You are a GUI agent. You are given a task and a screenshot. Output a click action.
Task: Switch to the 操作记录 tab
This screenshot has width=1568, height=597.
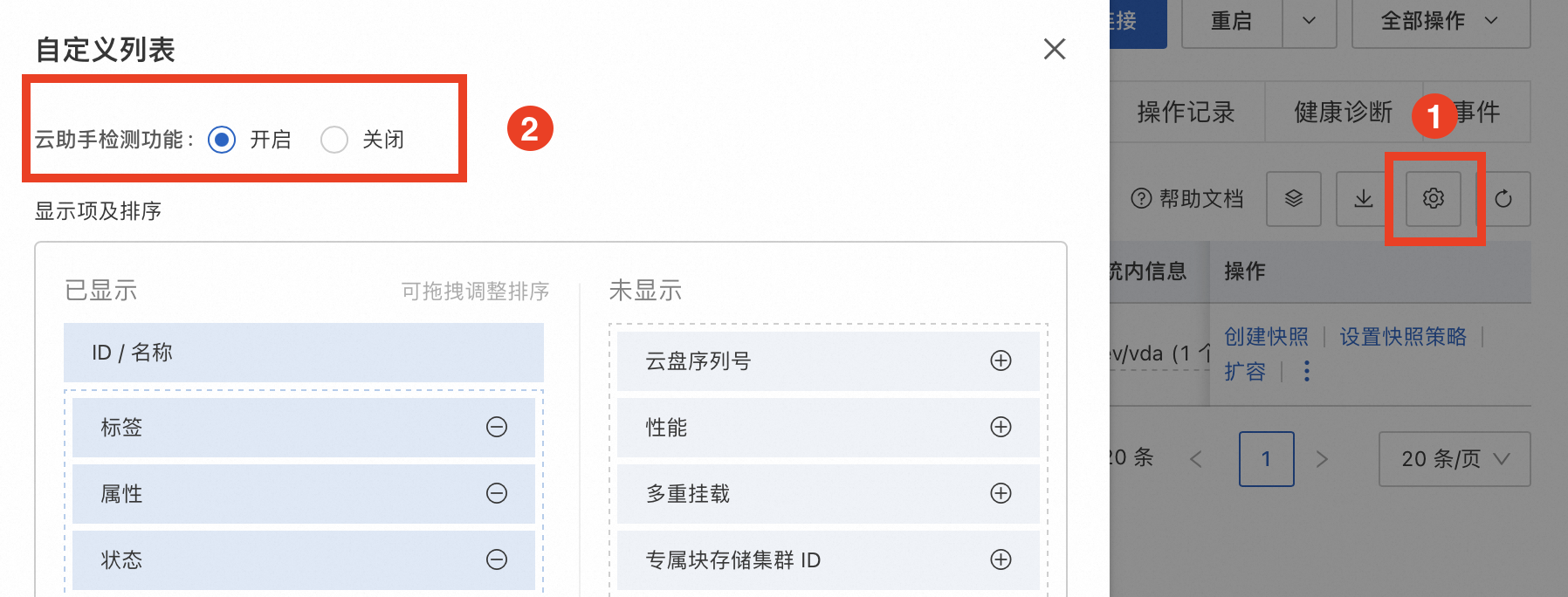pos(1186,112)
